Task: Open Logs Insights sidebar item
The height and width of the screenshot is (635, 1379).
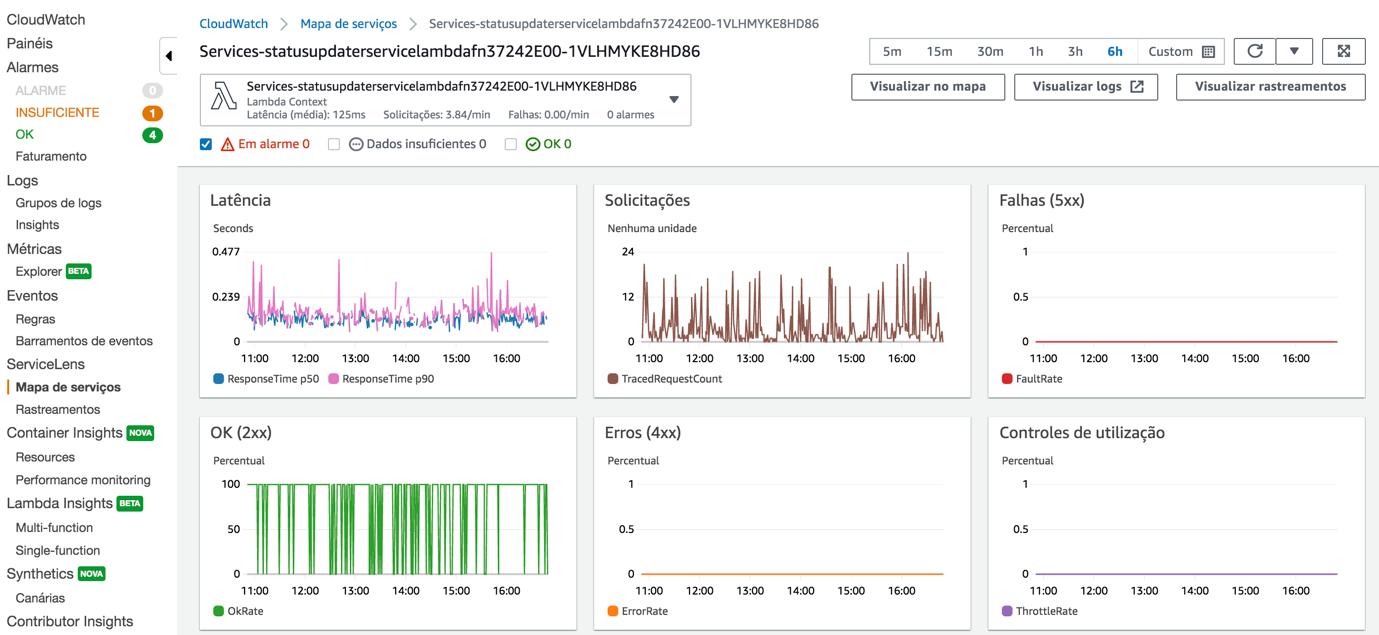Action: [37, 225]
